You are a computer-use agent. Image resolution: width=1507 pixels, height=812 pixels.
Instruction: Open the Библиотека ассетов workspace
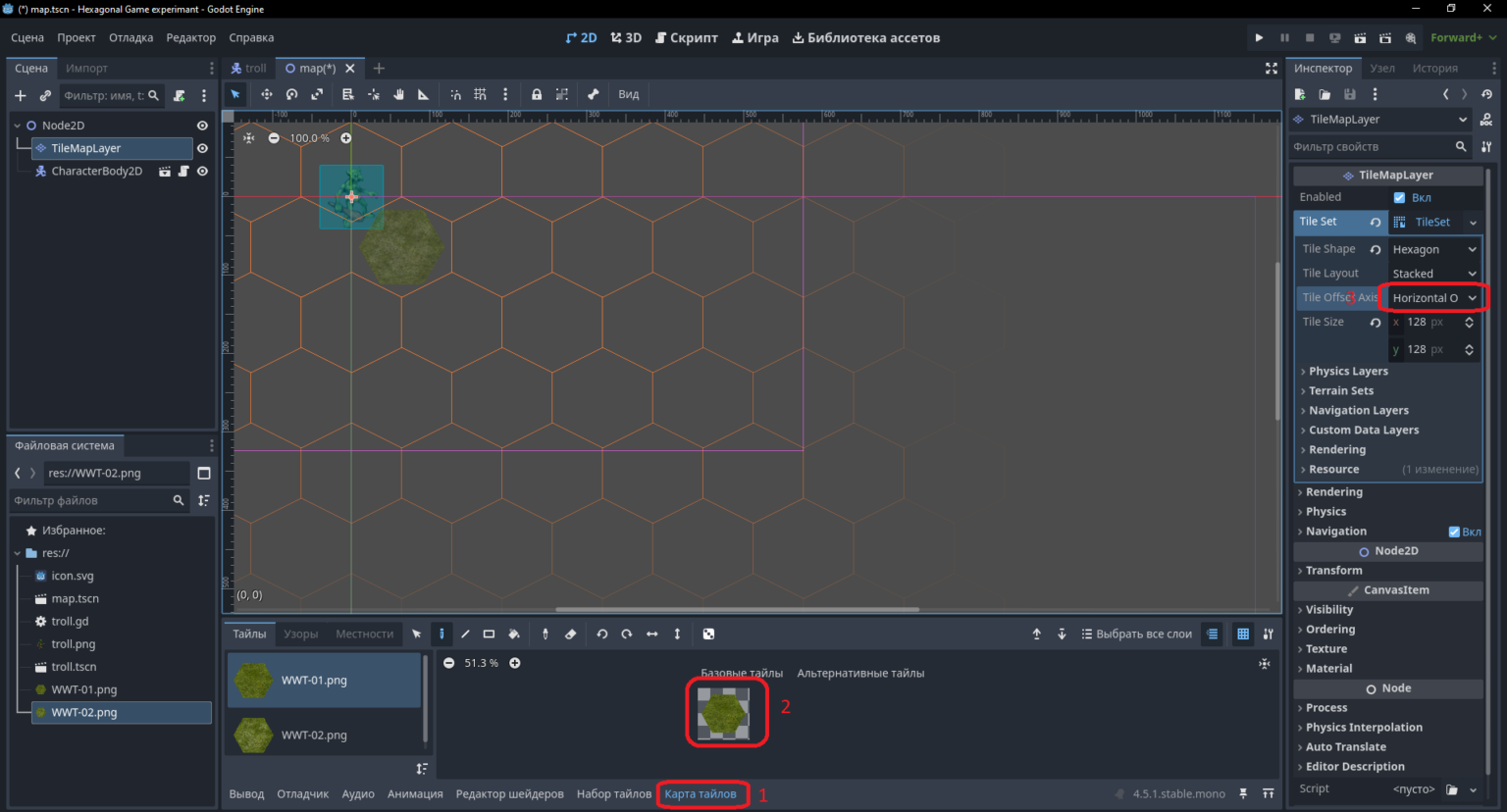point(865,37)
